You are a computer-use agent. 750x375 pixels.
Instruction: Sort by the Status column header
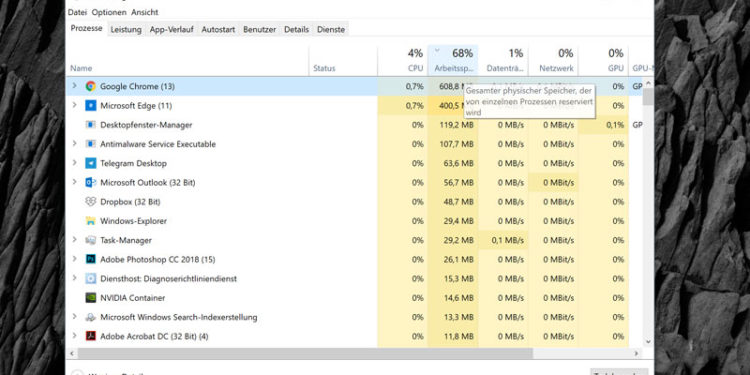(x=343, y=60)
